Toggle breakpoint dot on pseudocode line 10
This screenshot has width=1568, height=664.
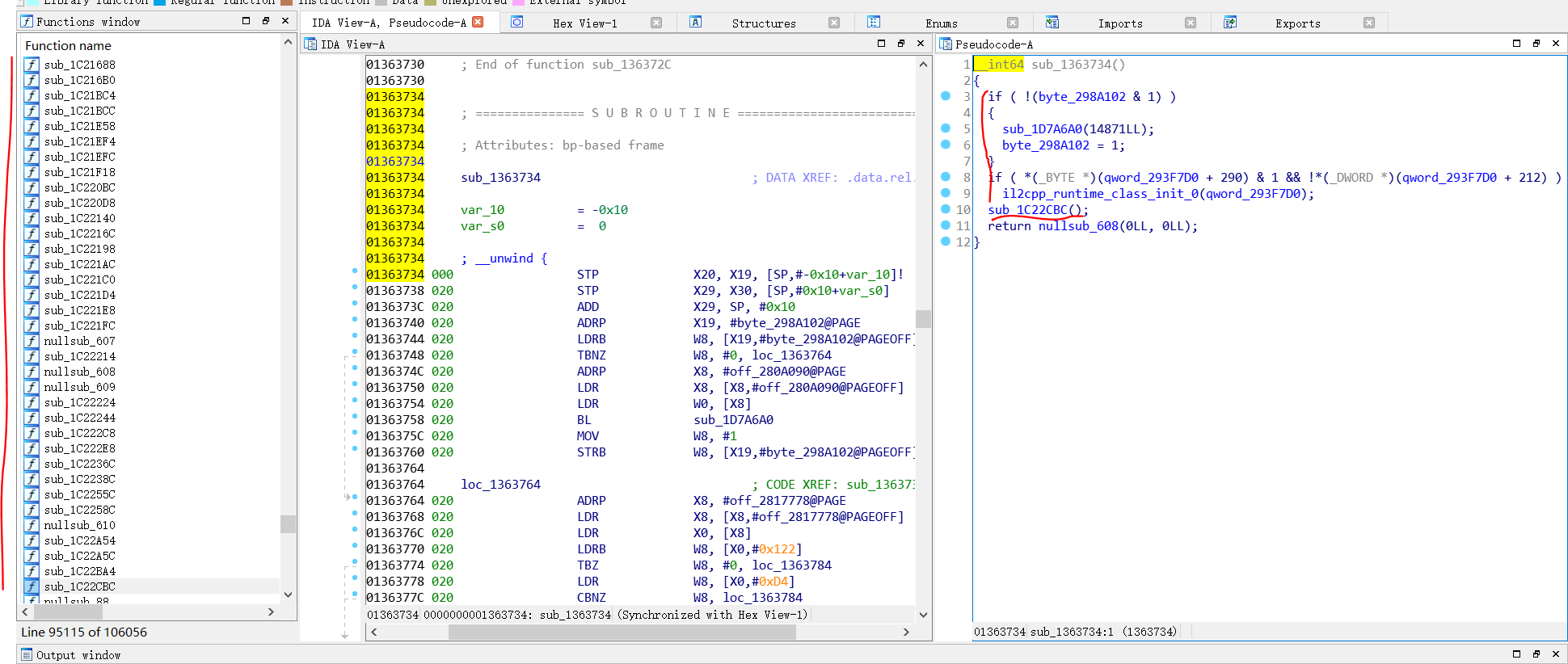coord(946,209)
